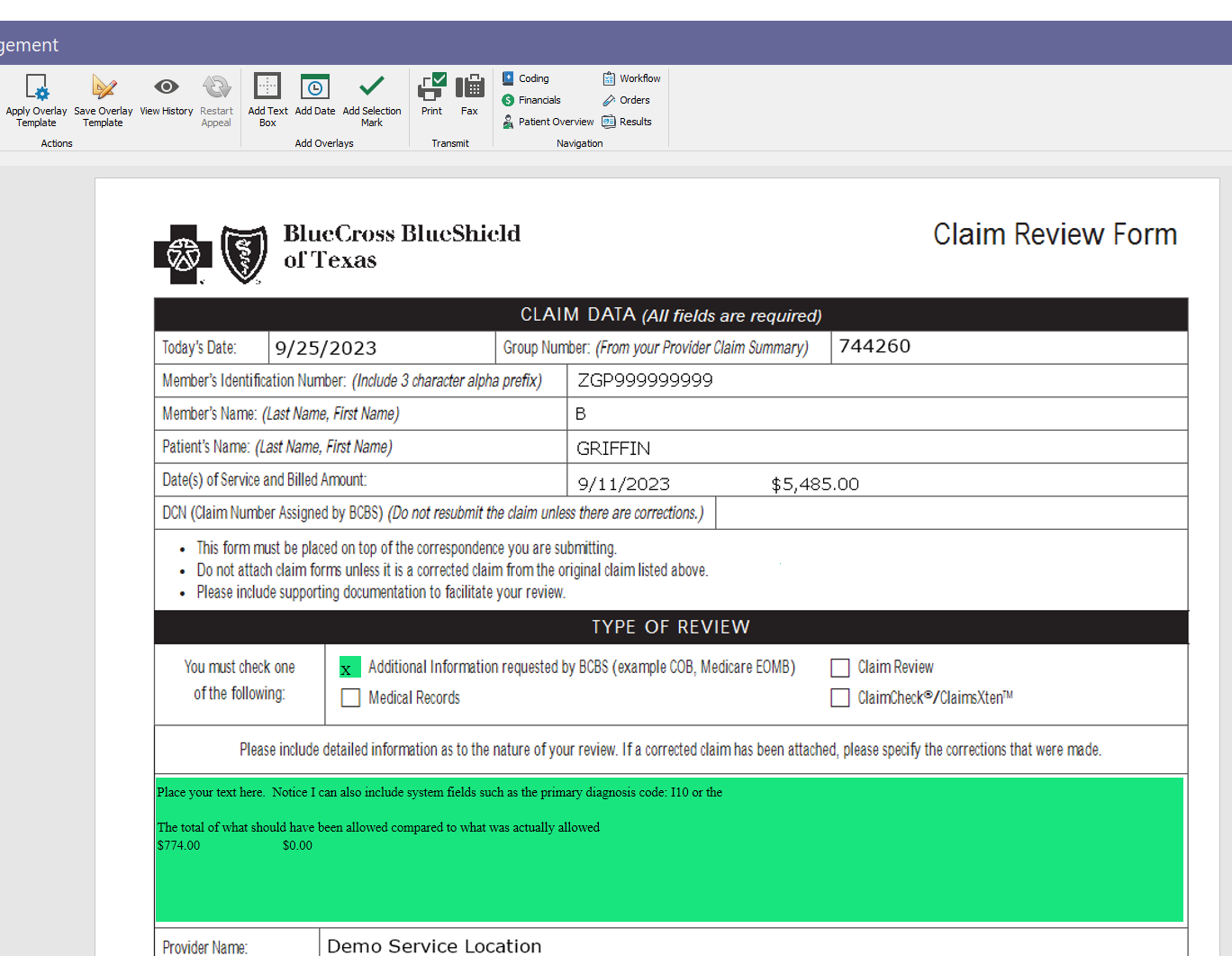
Task: Click the Workflow icon
Action: pos(609,78)
